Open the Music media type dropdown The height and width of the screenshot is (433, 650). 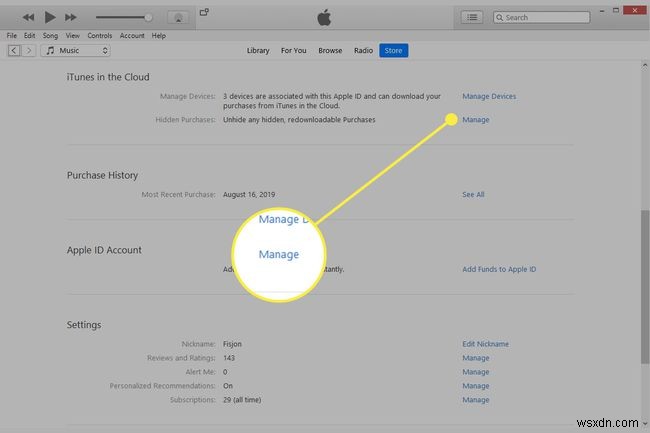75,51
